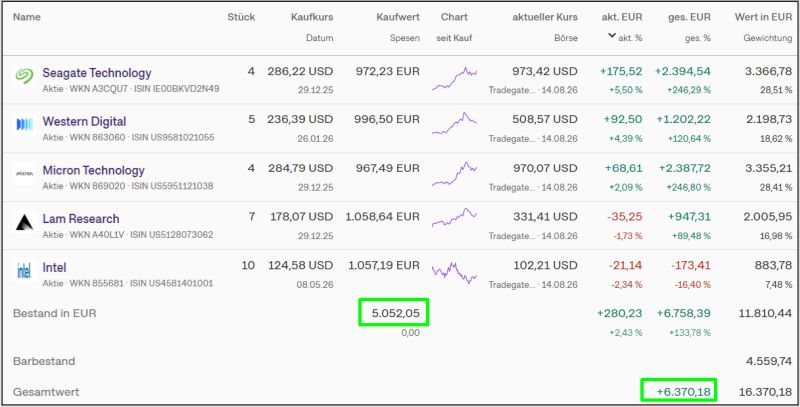
Task: Open Seagate sparkline chart since purchase
Action: [455, 79]
